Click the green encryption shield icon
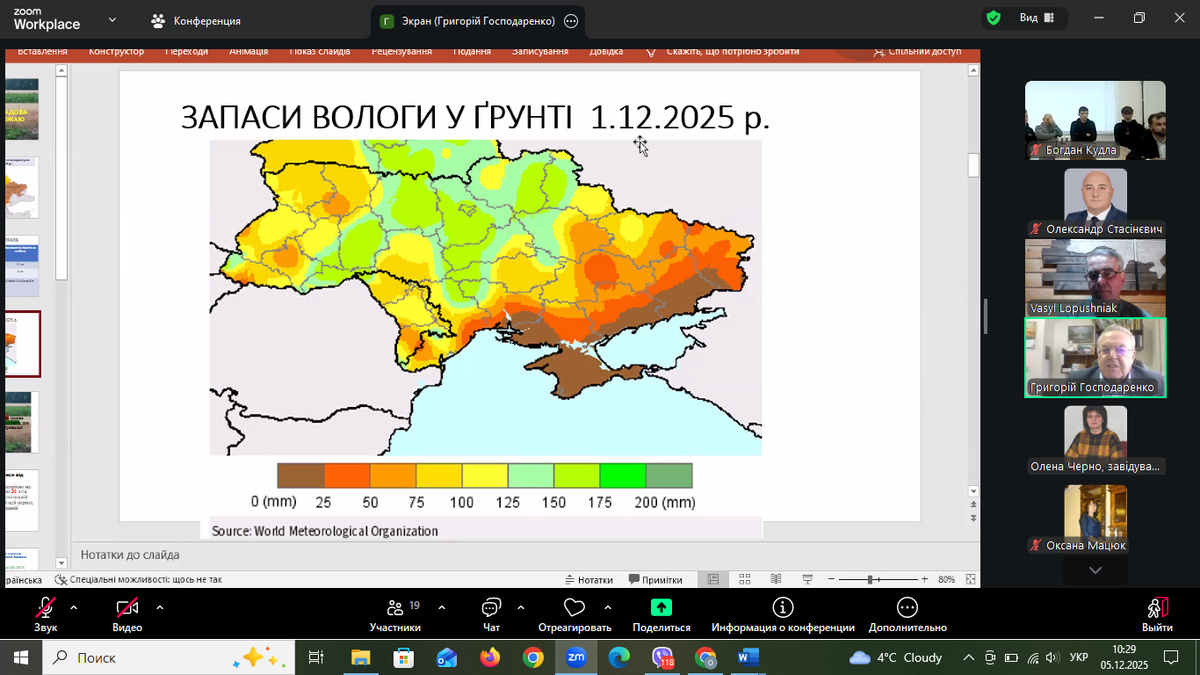The image size is (1200, 675). [993, 18]
